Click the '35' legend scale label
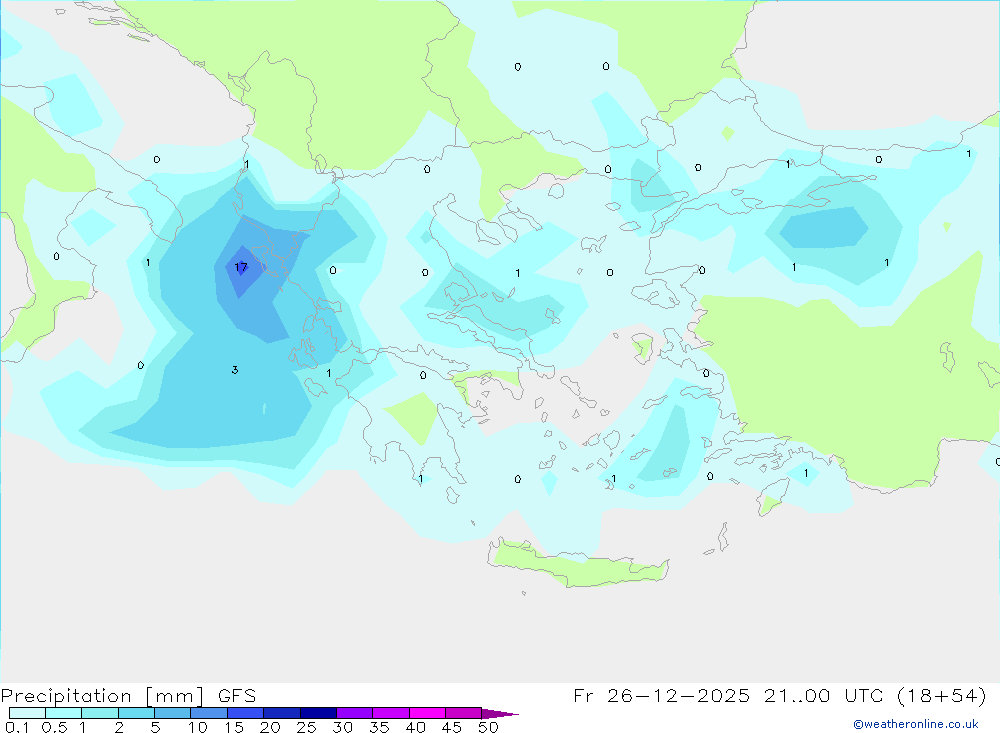The width and height of the screenshot is (1000, 733). 379,727
